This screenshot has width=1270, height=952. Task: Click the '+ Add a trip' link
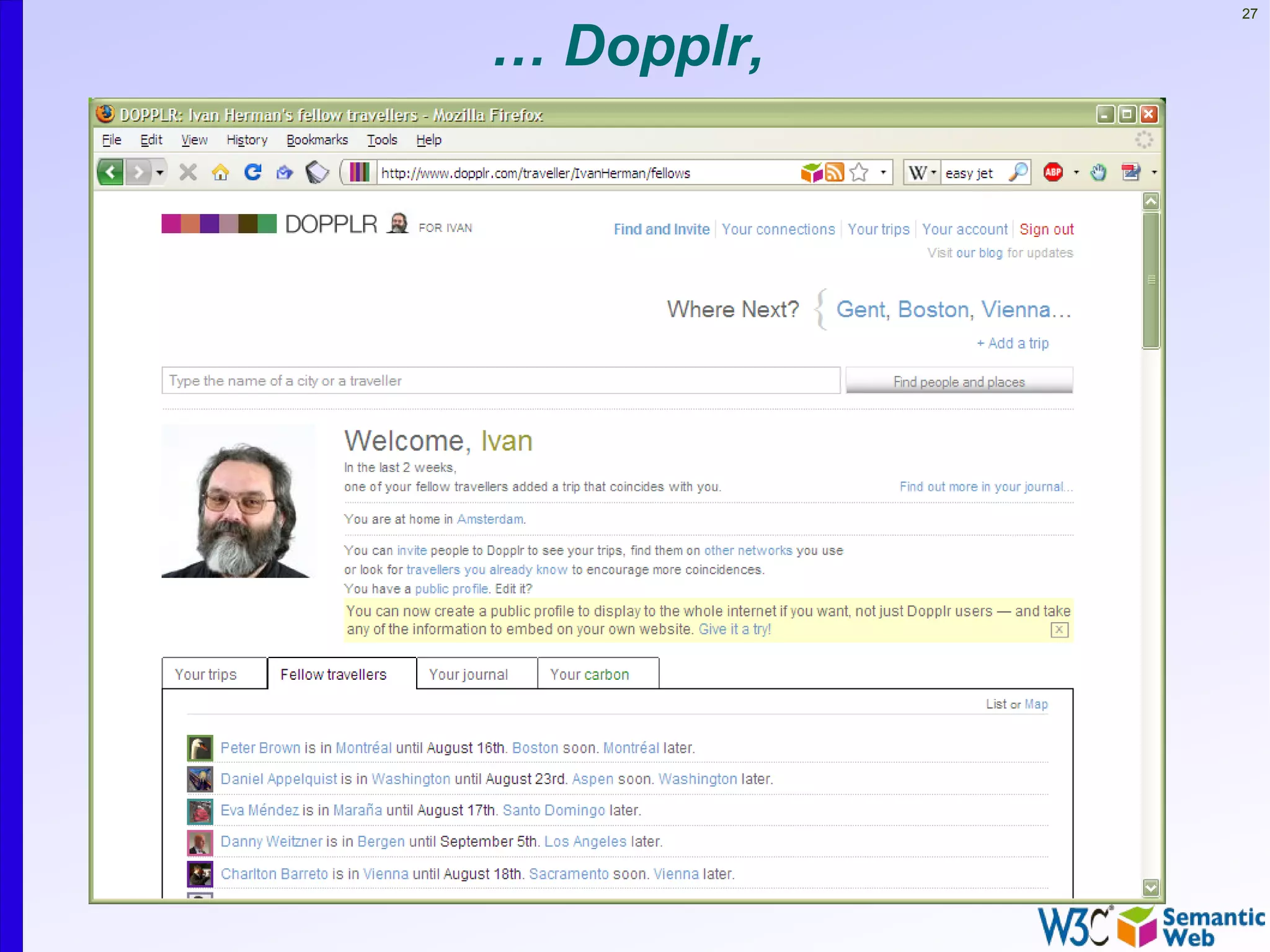click(x=1013, y=344)
